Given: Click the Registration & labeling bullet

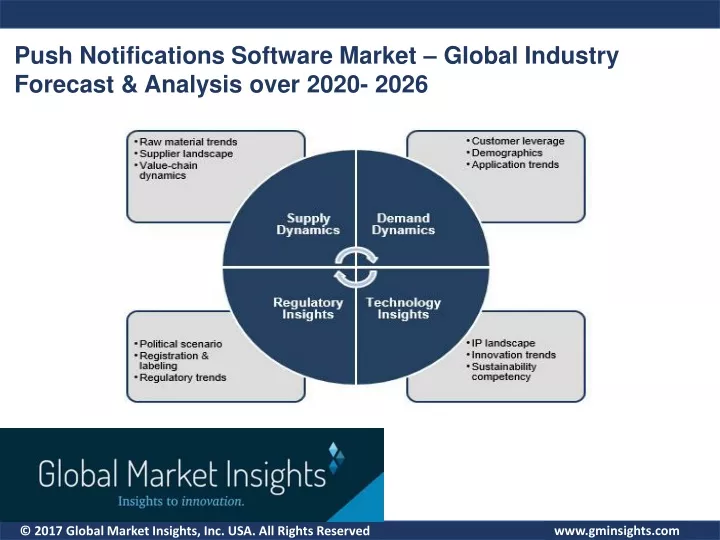Looking at the screenshot, I should point(171,360).
